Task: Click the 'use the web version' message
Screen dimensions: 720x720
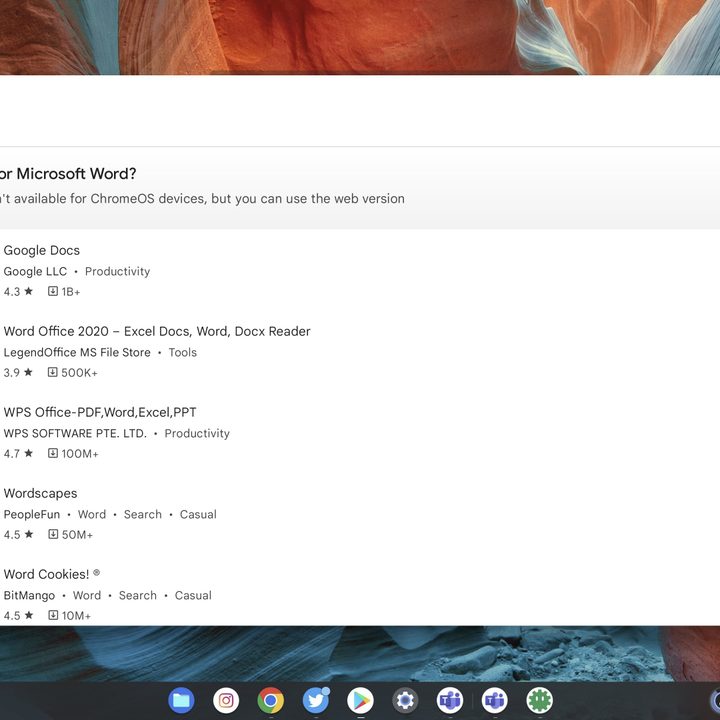Action: coord(202,198)
